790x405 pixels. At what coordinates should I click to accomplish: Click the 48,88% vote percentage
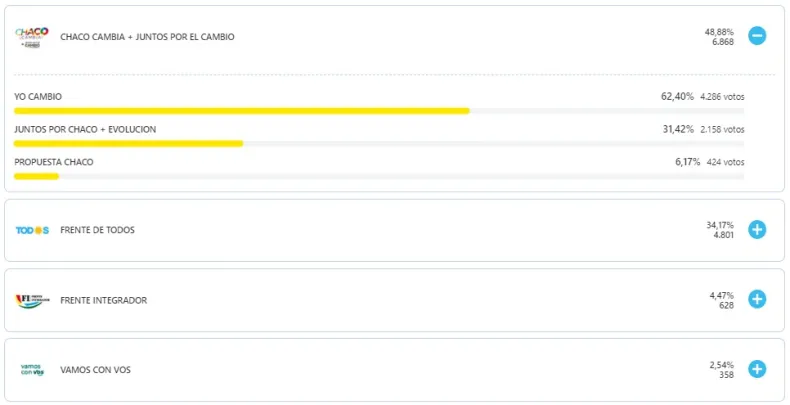[720, 32]
